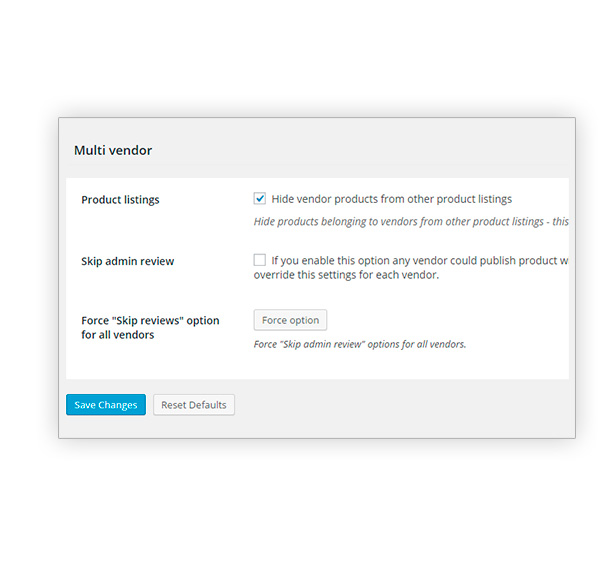Click the Reset Defaults button
Image resolution: width=600 pixels, height=563 pixels.
click(x=194, y=405)
